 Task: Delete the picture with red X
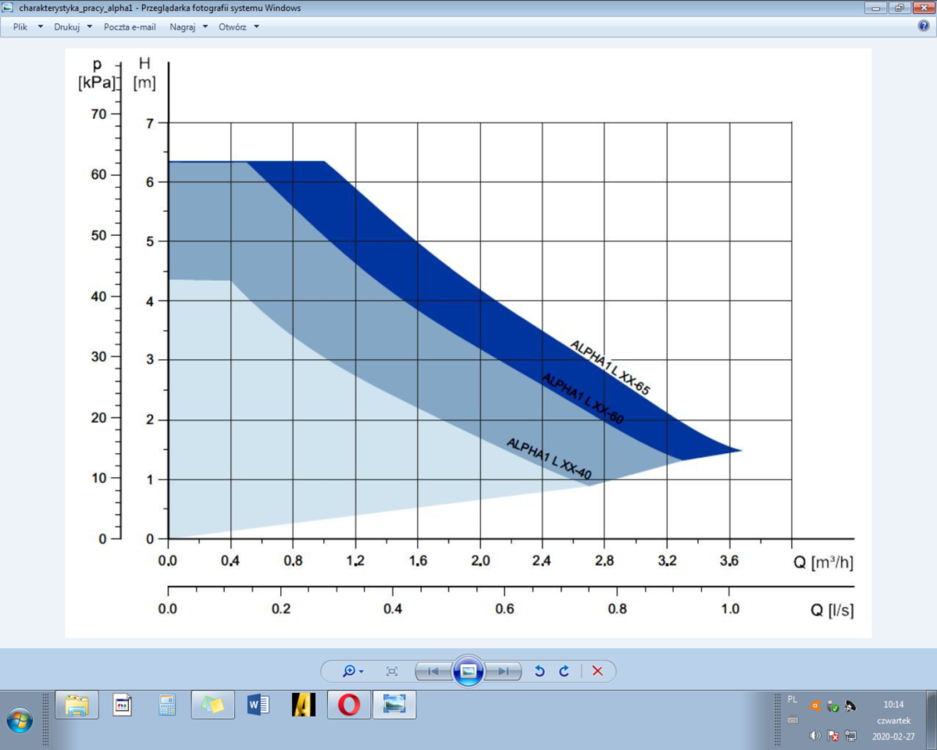[x=597, y=671]
